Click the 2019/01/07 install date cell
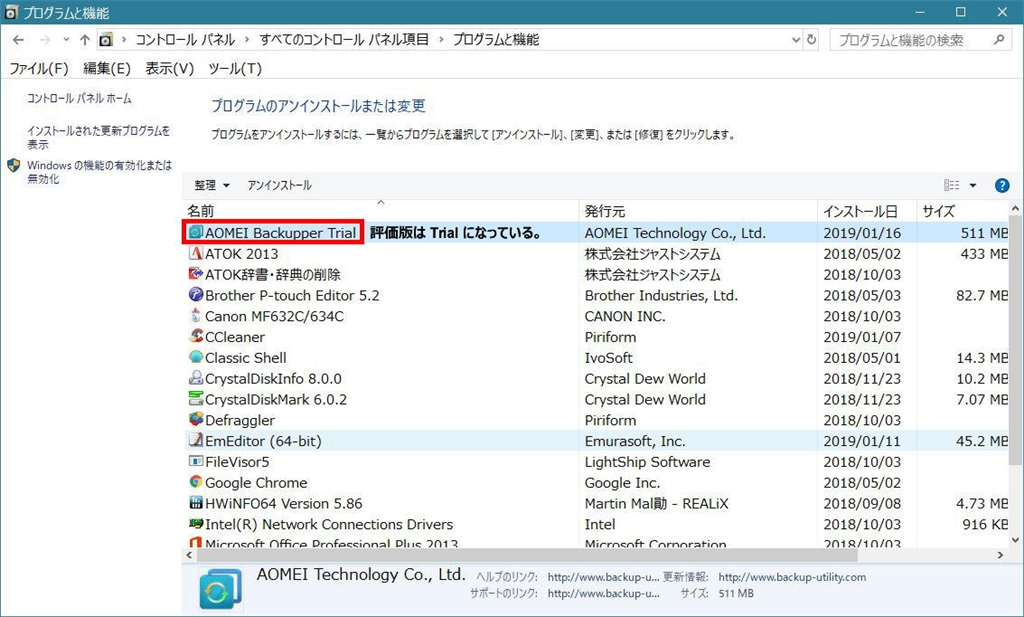Image resolution: width=1024 pixels, height=617 pixels. click(862, 337)
